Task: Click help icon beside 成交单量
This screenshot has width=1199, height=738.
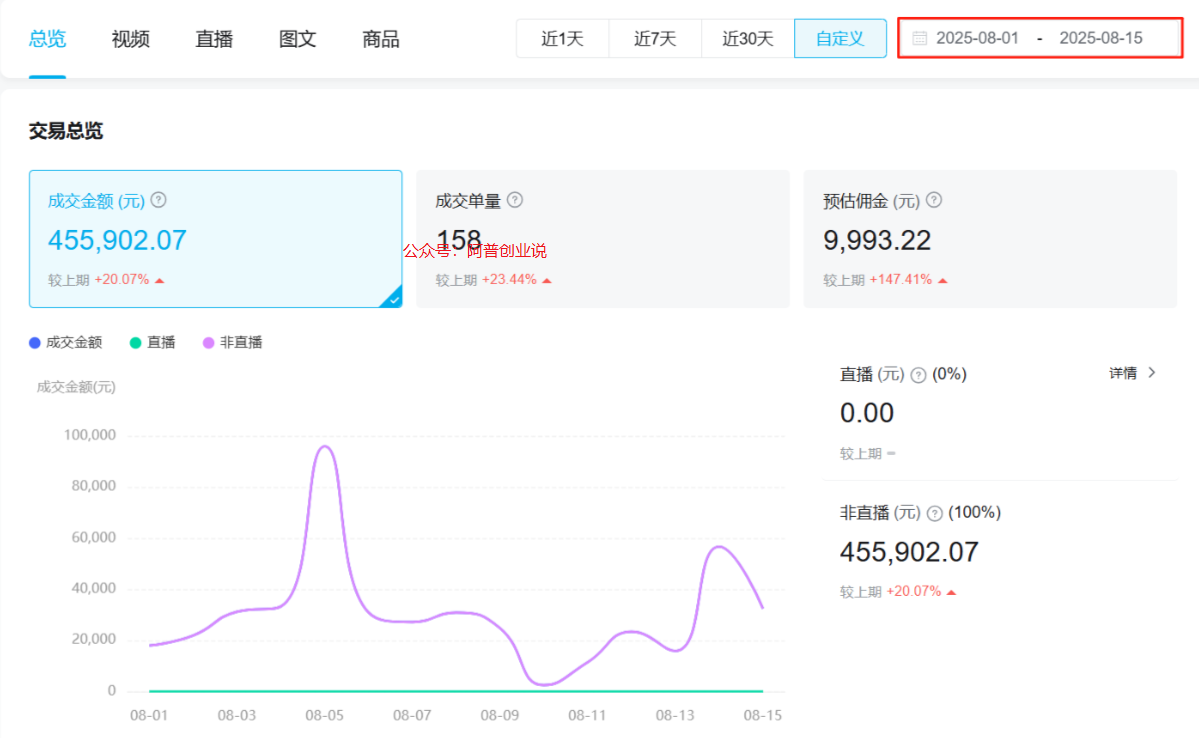Action: point(515,200)
